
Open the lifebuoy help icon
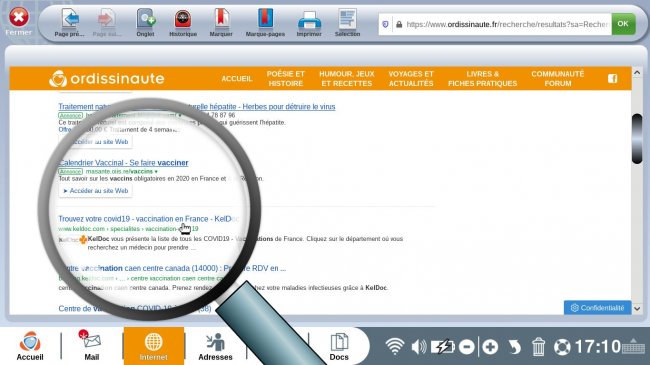pos(562,347)
